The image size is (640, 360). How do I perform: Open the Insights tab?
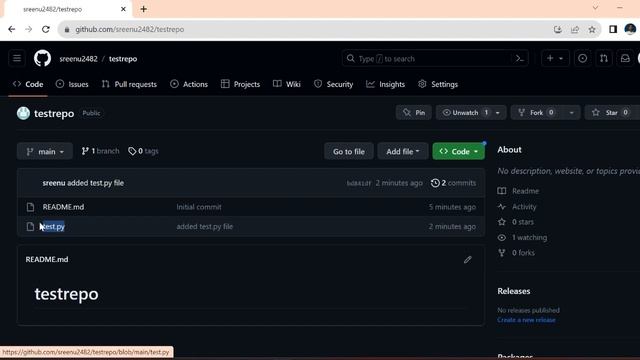[386, 84]
